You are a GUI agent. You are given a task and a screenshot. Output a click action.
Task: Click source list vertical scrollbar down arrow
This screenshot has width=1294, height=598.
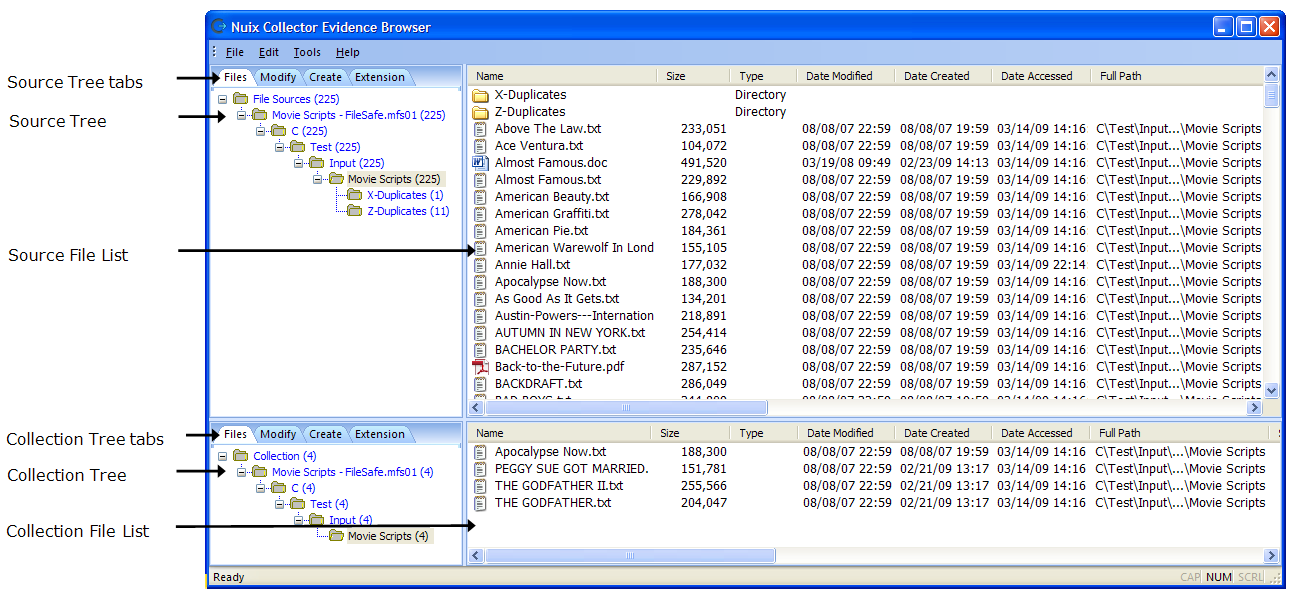1272,391
